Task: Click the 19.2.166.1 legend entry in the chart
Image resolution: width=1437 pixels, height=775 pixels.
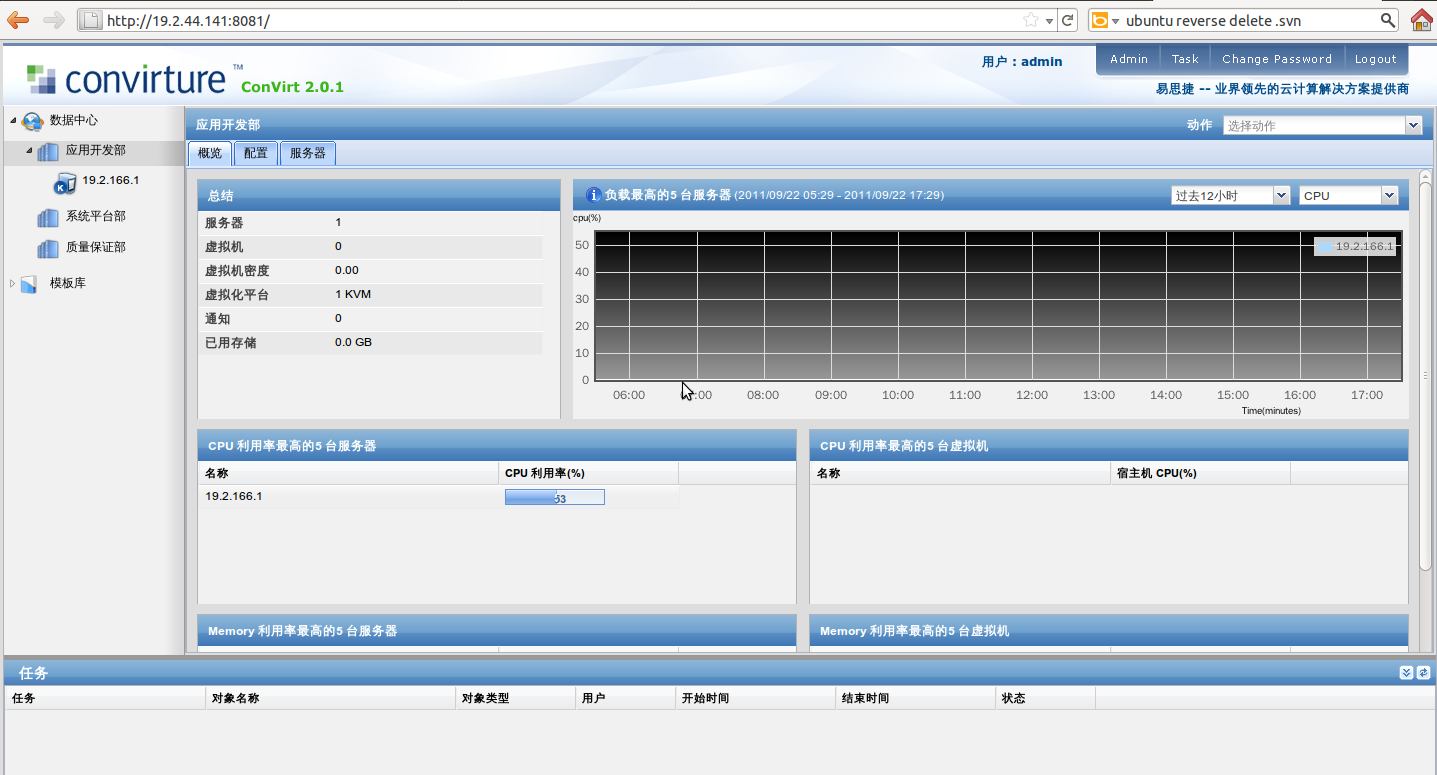Action: coord(1355,246)
